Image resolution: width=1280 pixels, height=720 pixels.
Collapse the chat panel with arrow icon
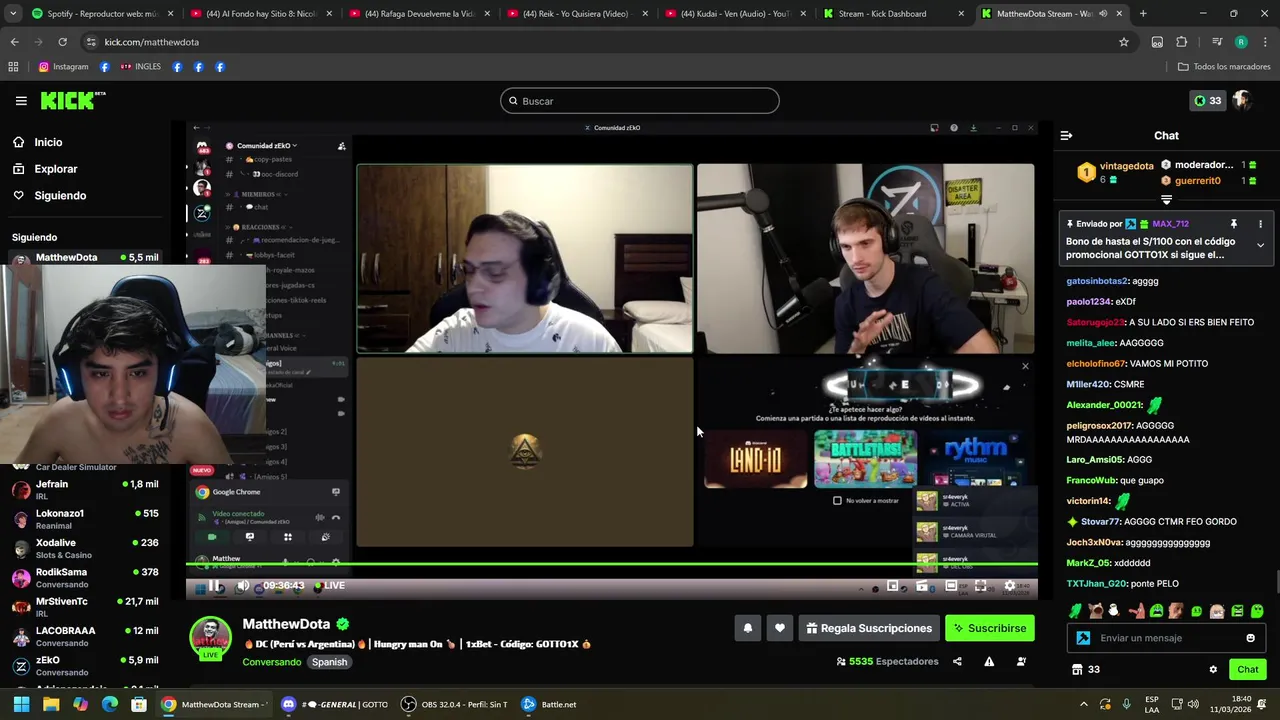[1066, 135]
